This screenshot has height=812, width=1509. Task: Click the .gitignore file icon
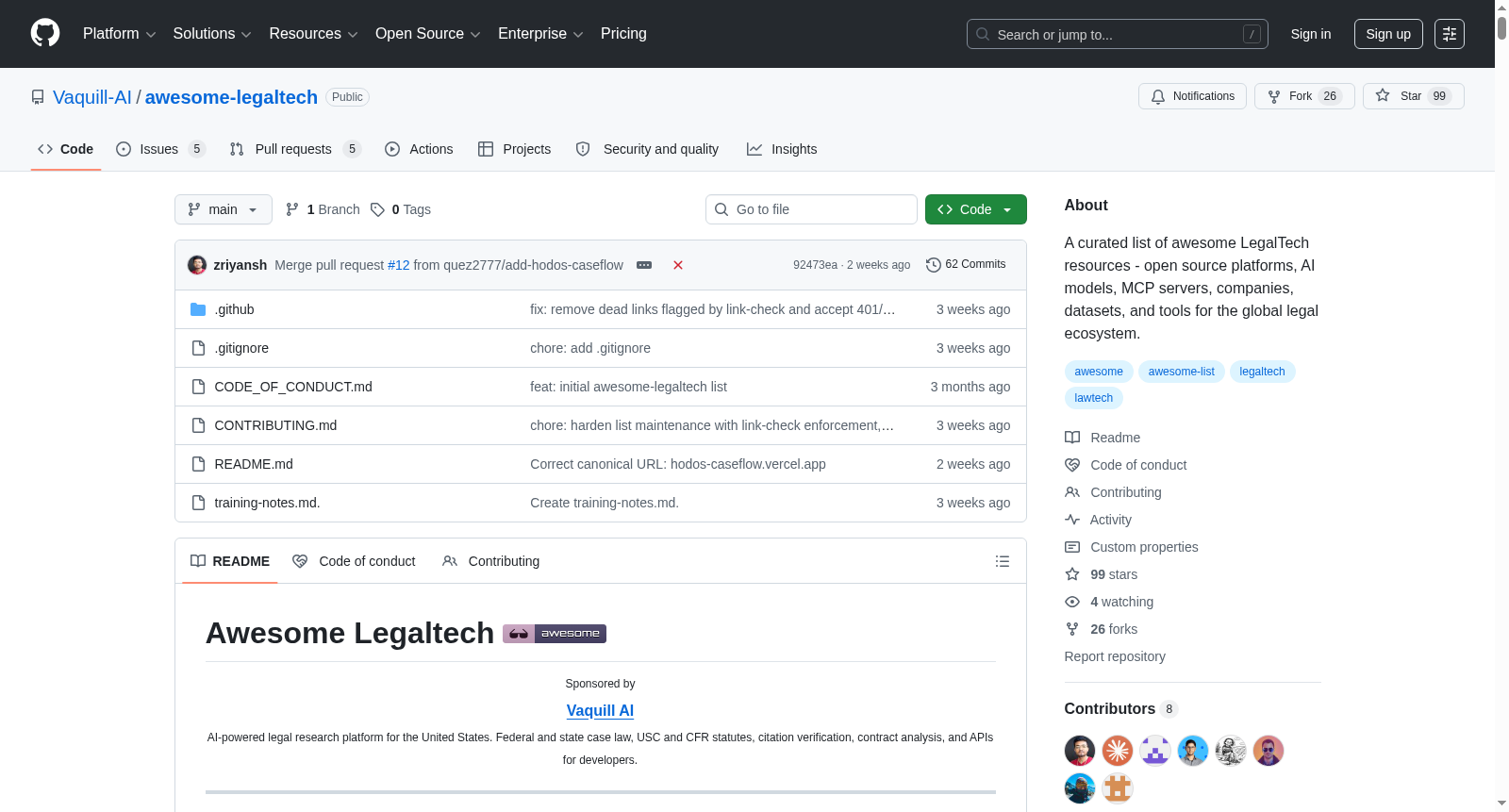click(x=198, y=348)
